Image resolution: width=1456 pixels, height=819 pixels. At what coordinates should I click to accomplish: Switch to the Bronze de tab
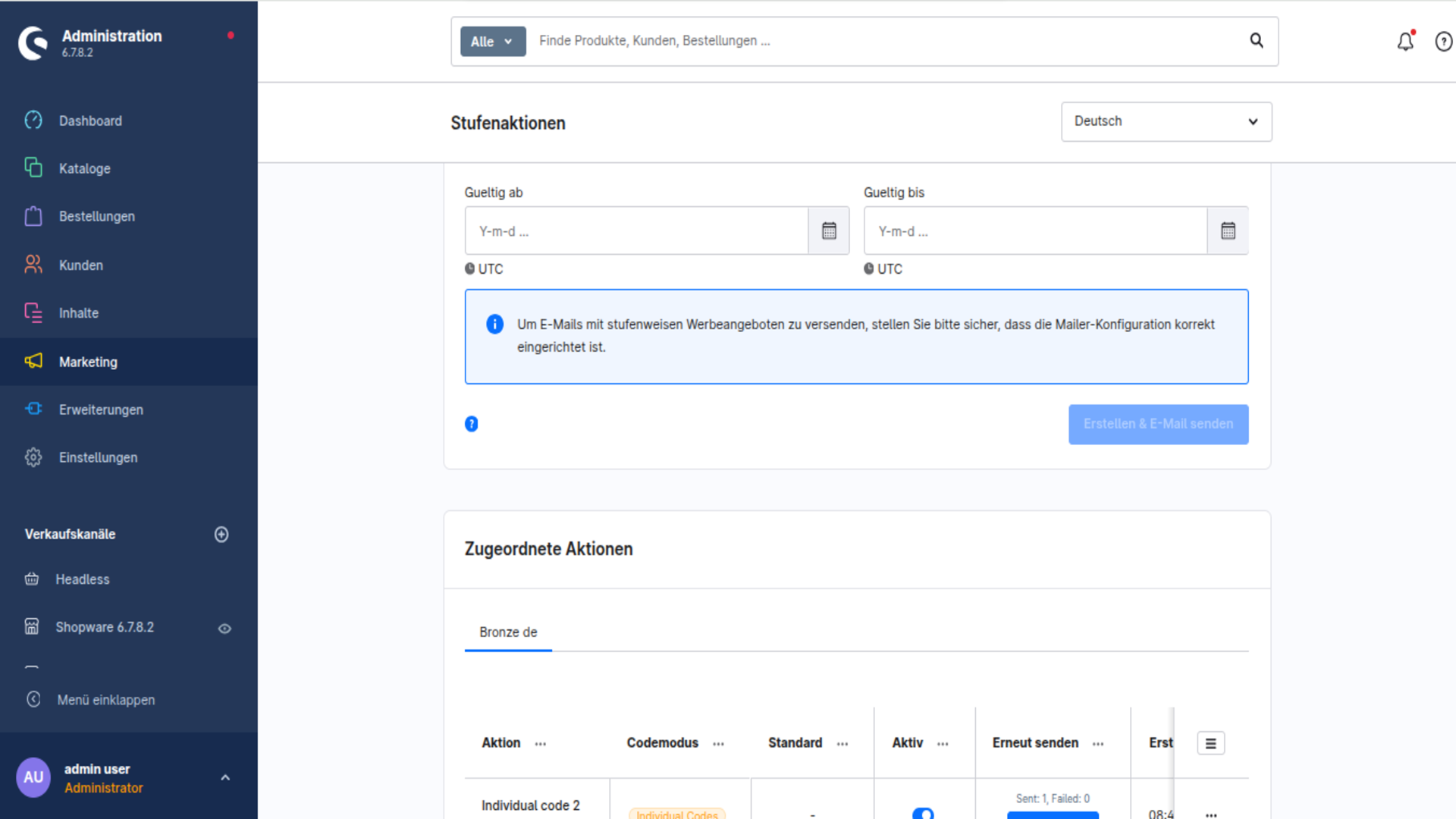[508, 632]
